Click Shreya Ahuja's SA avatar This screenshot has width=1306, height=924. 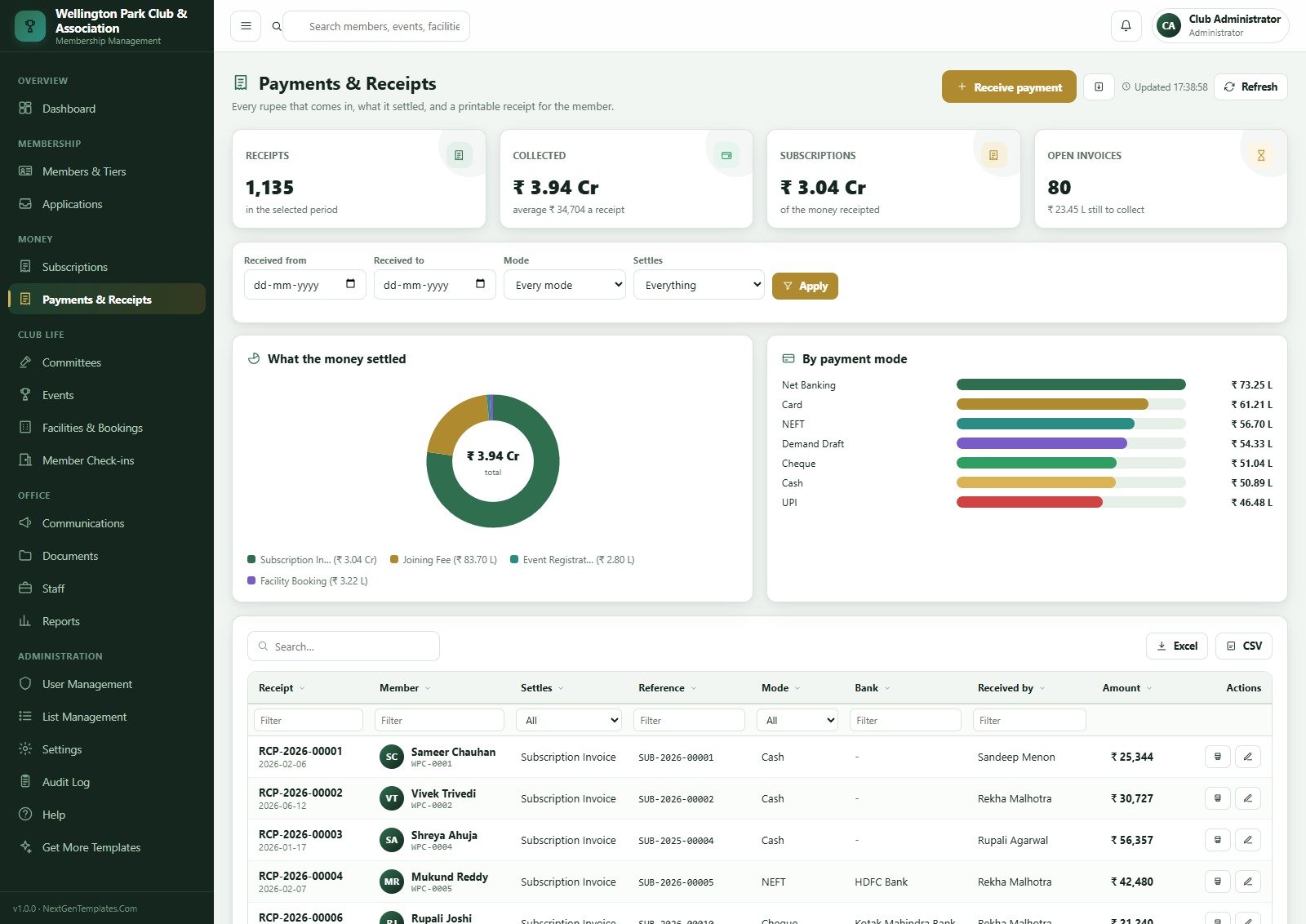pyautogui.click(x=392, y=840)
